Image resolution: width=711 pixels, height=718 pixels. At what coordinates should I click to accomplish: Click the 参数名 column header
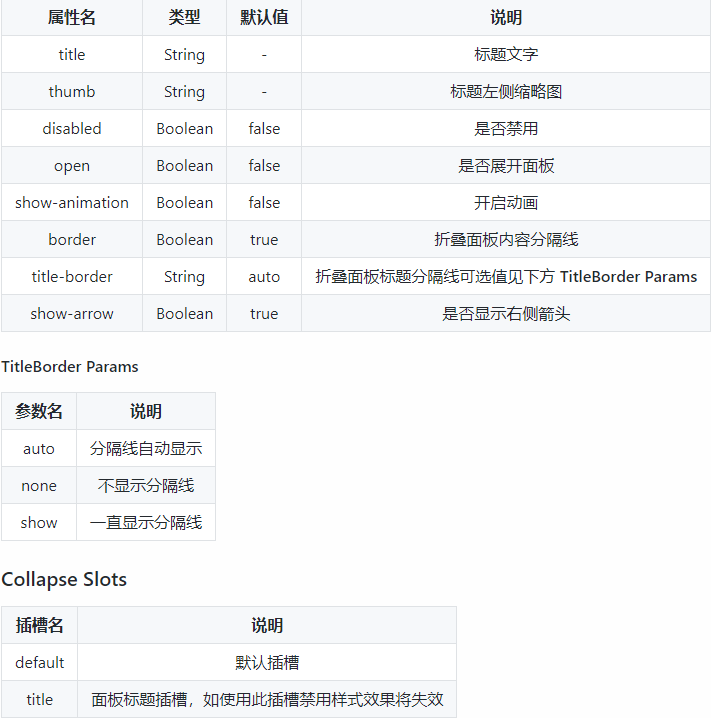click(39, 411)
